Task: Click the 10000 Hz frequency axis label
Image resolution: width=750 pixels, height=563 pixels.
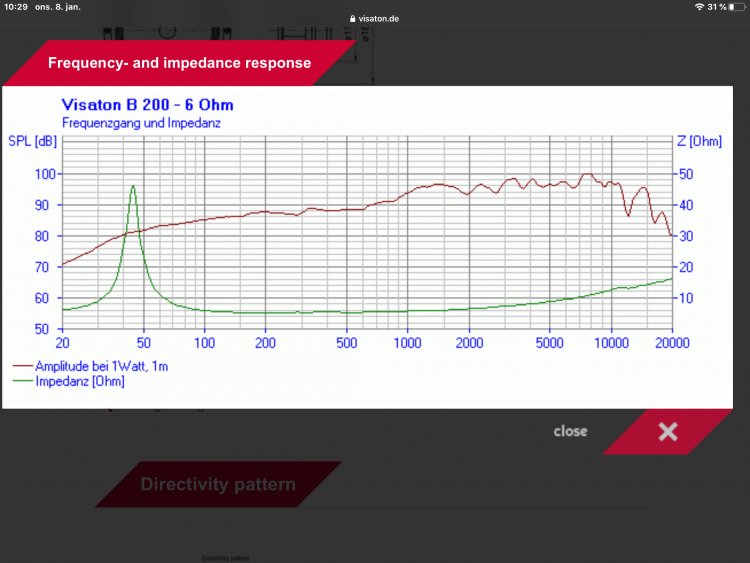Action: coord(611,343)
